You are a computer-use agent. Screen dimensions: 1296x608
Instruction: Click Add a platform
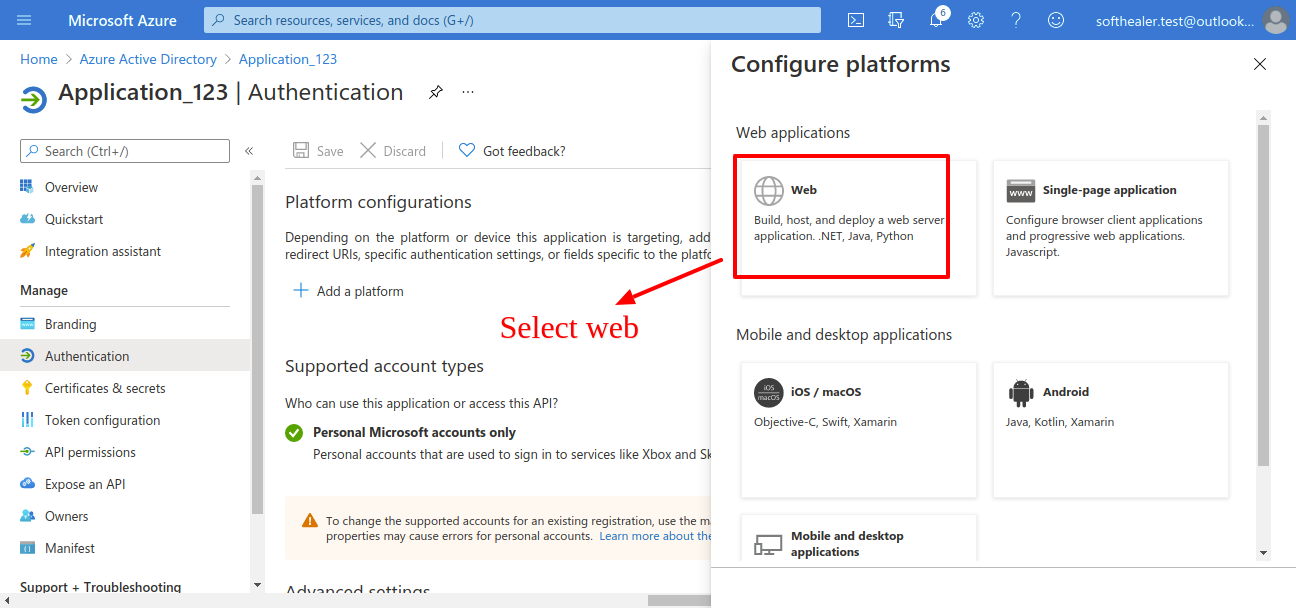(348, 291)
